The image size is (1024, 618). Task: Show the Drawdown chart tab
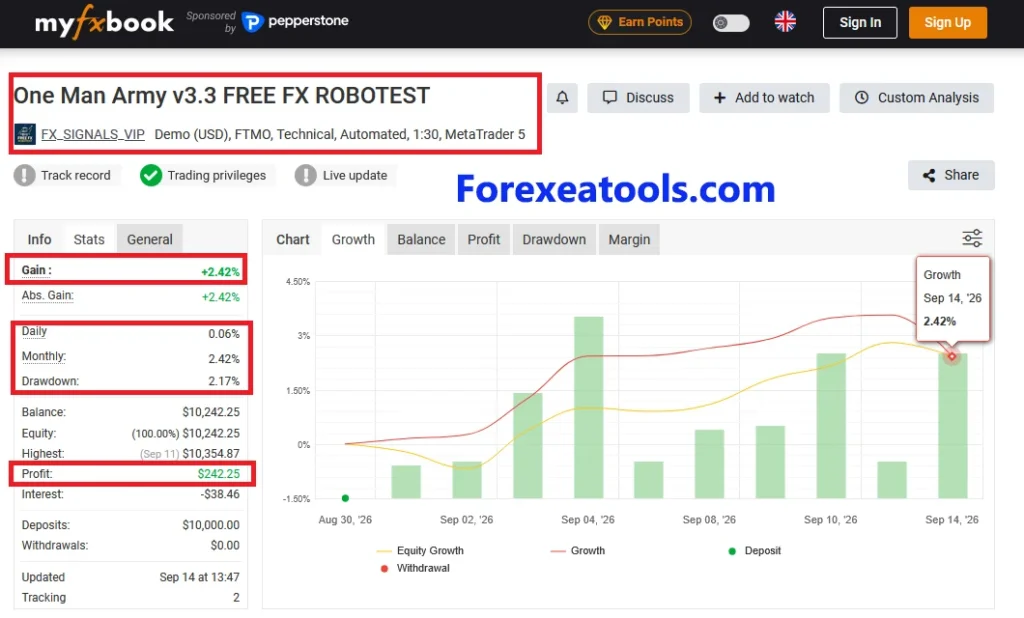(x=554, y=239)
